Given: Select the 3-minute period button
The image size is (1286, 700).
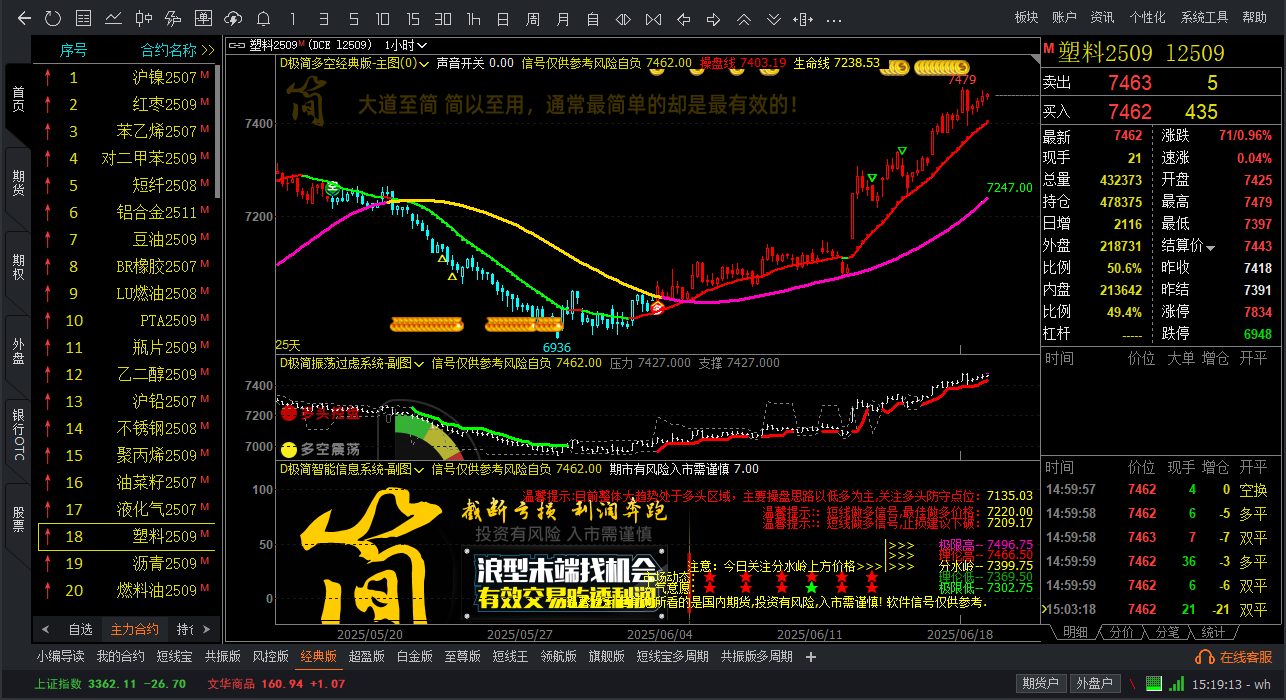Looking at the screenshot, I should pos(323,18).
